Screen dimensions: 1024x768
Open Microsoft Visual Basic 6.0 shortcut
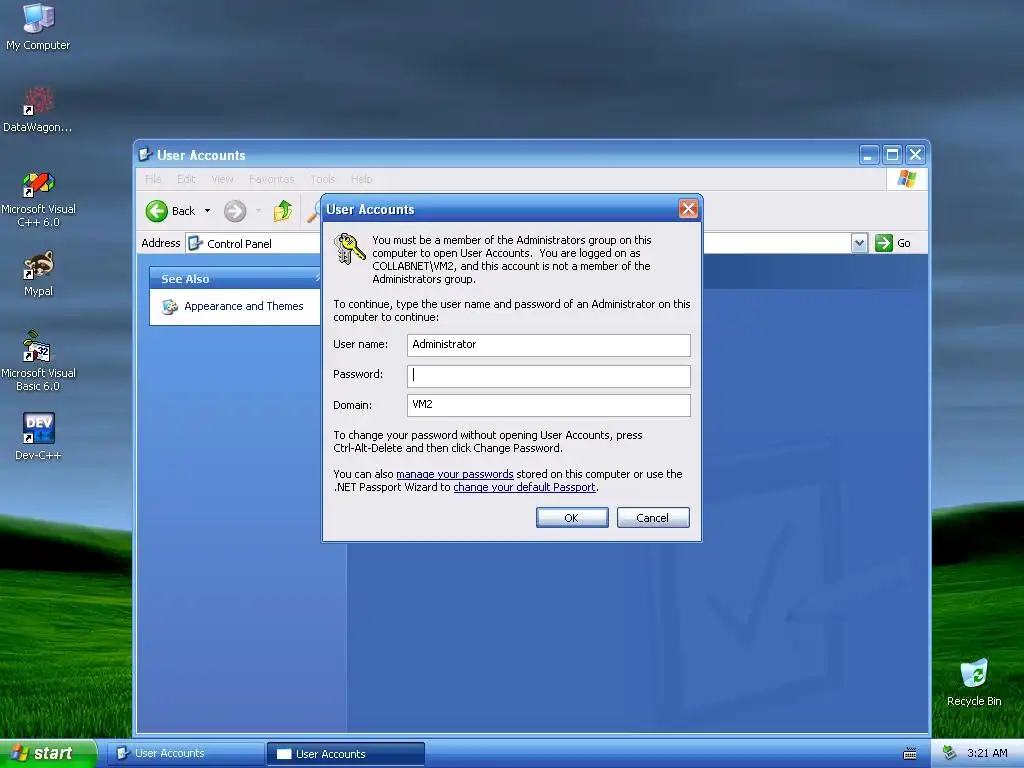tap(38, 361)
